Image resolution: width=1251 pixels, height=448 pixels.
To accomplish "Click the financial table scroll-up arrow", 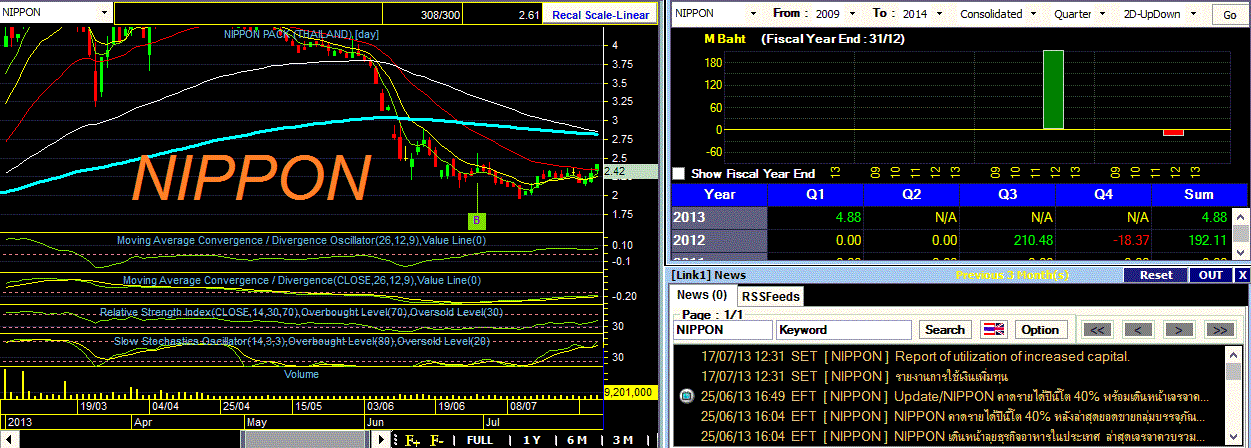I will [1241, 216].
